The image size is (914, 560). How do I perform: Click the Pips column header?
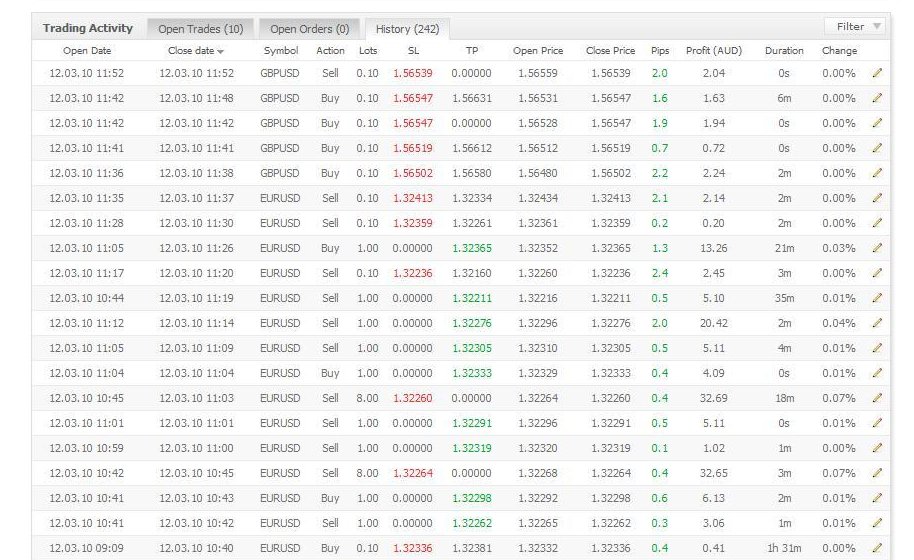click(660, 51)
